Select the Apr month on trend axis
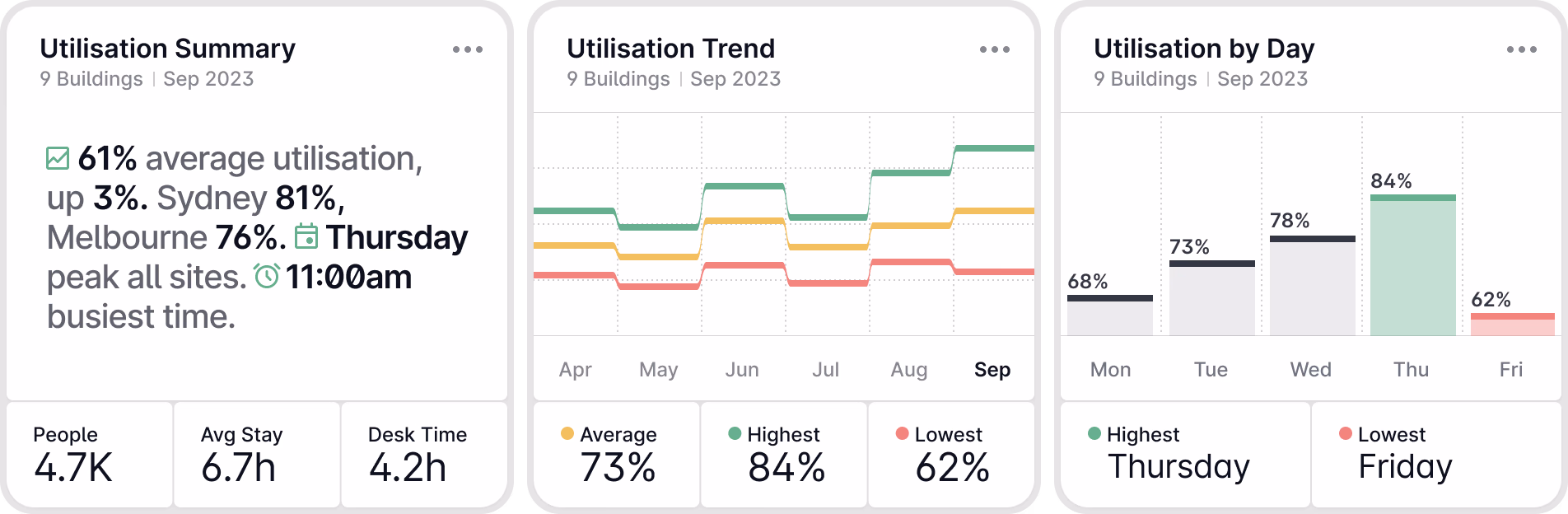The height and width of the screenshot is (514, 1568). [x=576, y=370]
